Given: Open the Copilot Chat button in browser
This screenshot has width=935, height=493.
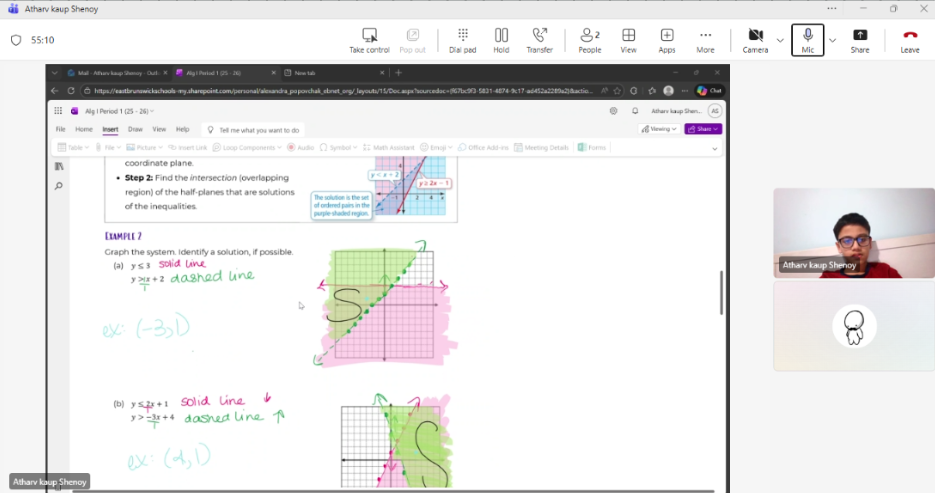Looking at the screenshot, I should tap(710, 91).
